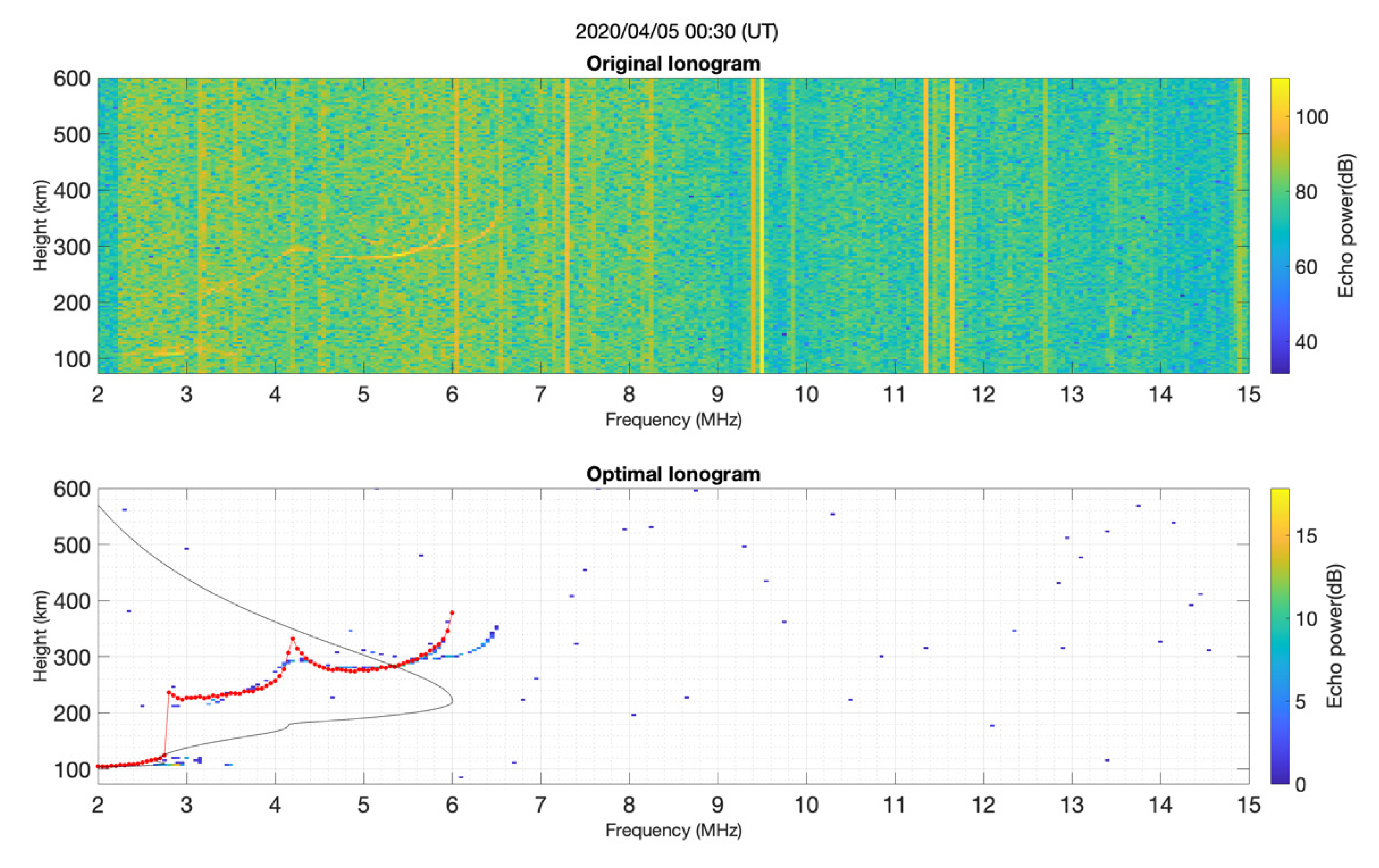
Task: Click the bottom plot's 'Height (km)' axis label
Action: [40, 636]
